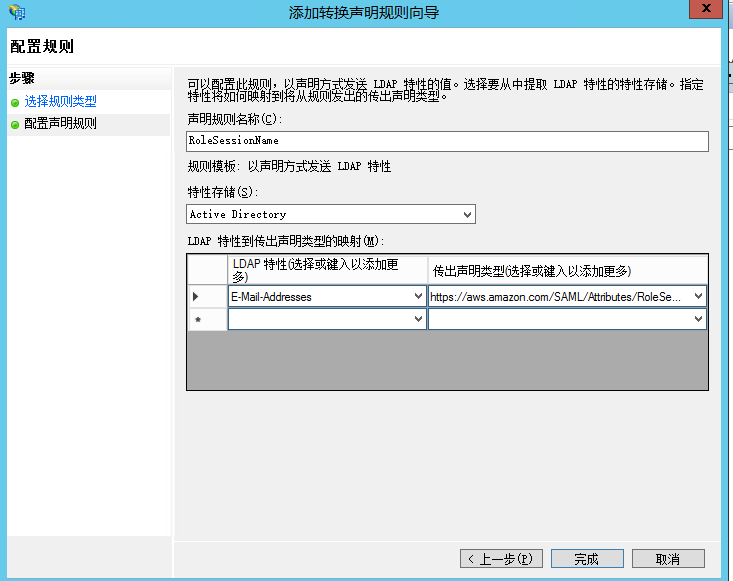Screen dimensions: 733x581
Task: Click the 传出声明类型 column header
Action: [x=567, y=270]
